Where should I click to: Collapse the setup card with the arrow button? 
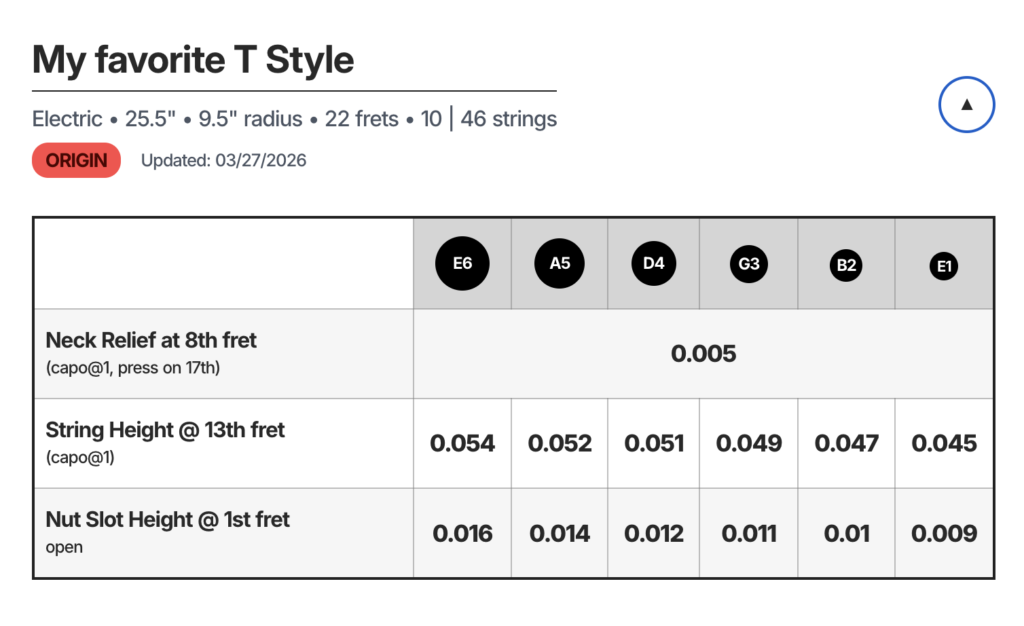click(x=966, y=104)
